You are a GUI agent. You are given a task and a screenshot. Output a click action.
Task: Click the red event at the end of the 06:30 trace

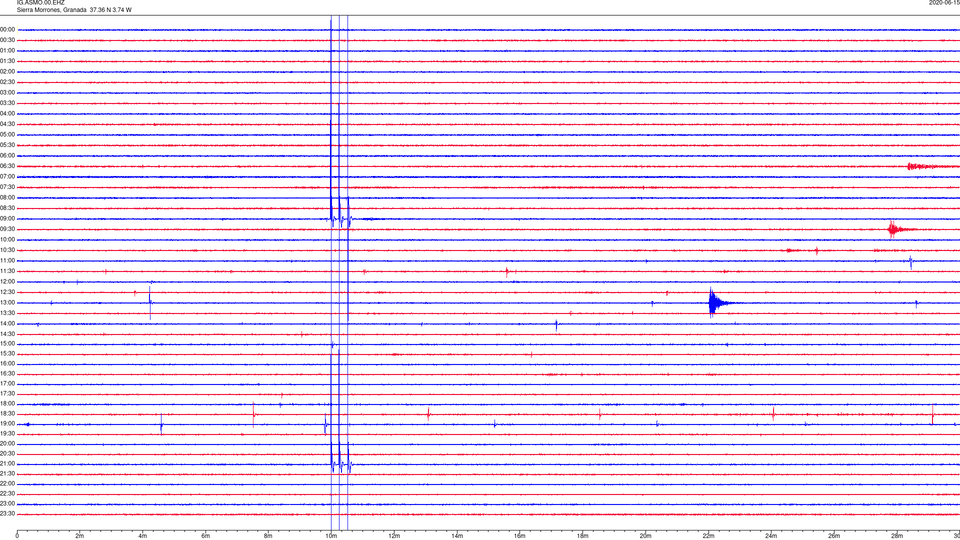point(932,166)
